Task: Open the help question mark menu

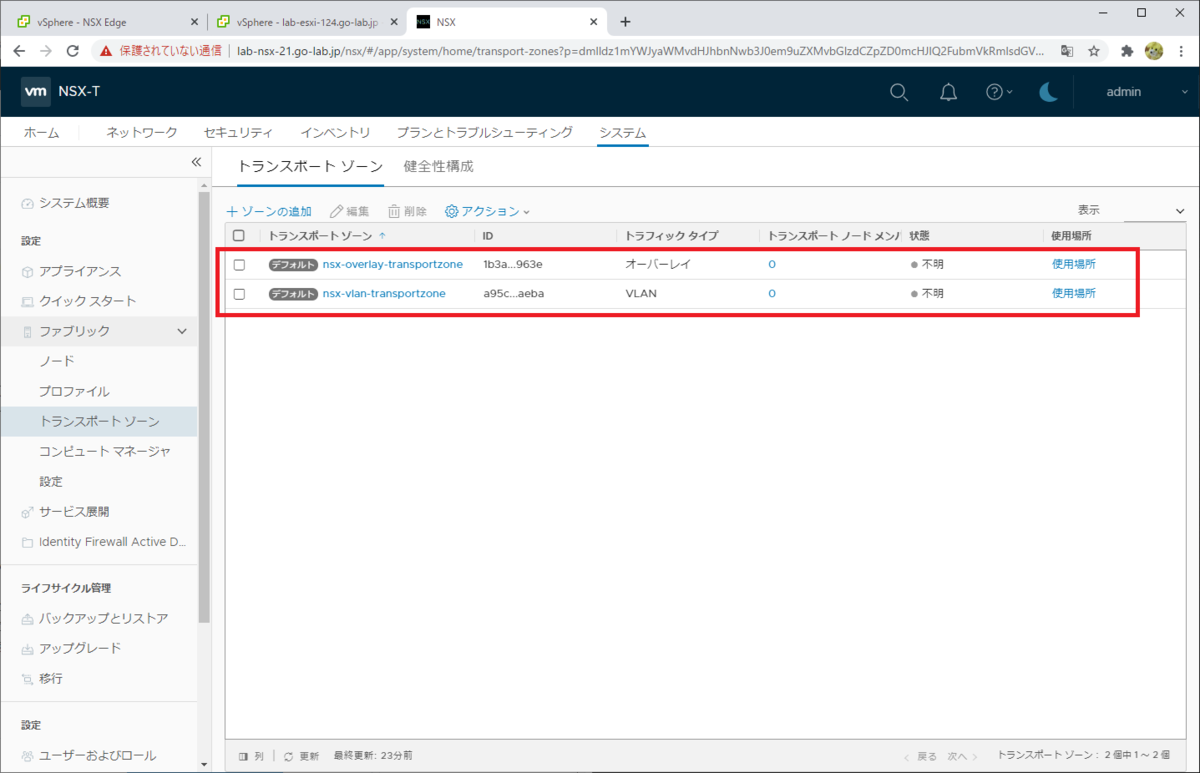Action: pos(998,92)
